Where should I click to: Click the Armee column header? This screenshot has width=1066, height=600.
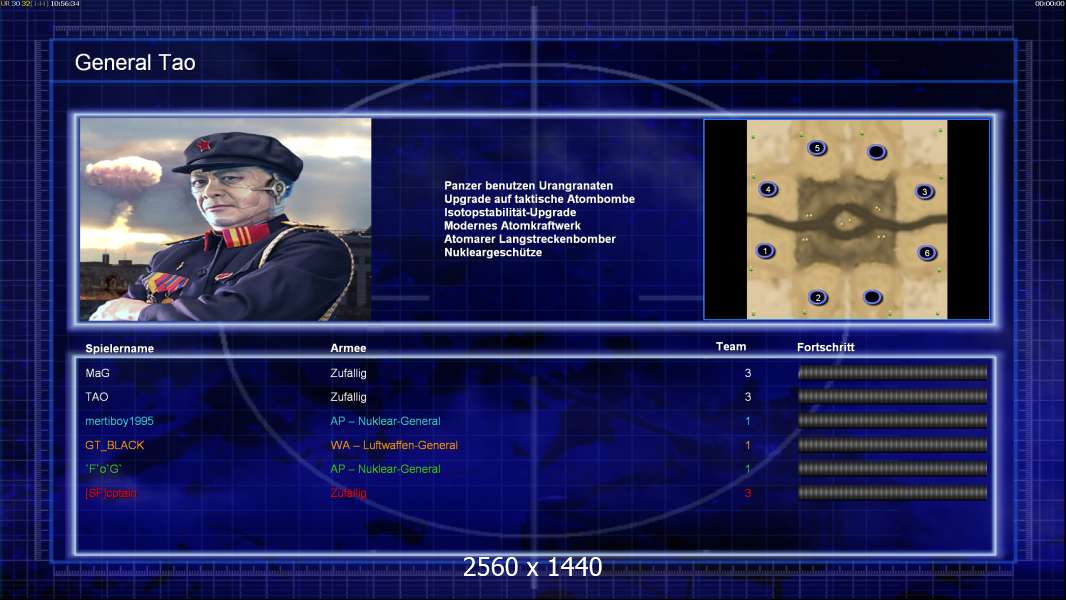click(348, 348)
